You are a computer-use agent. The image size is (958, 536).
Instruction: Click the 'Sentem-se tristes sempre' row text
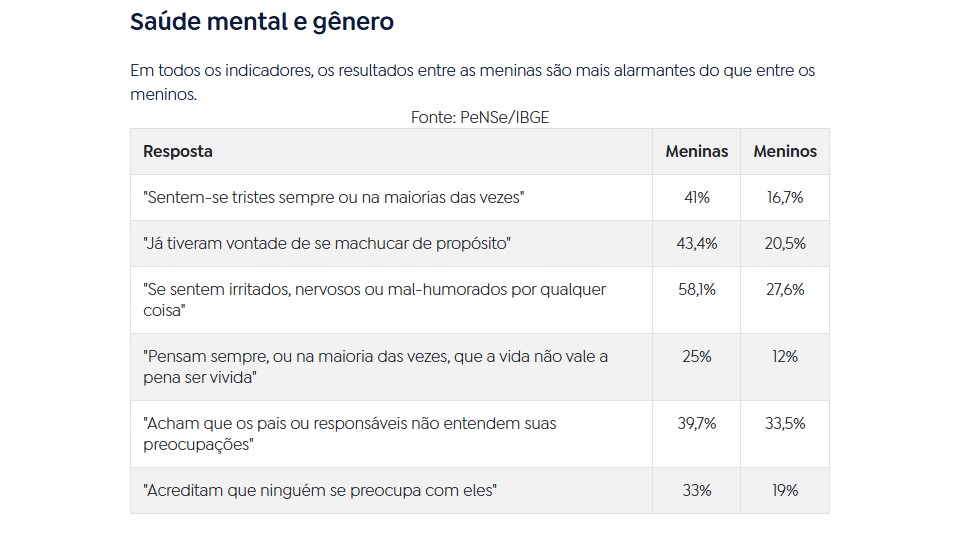(334, 198)
